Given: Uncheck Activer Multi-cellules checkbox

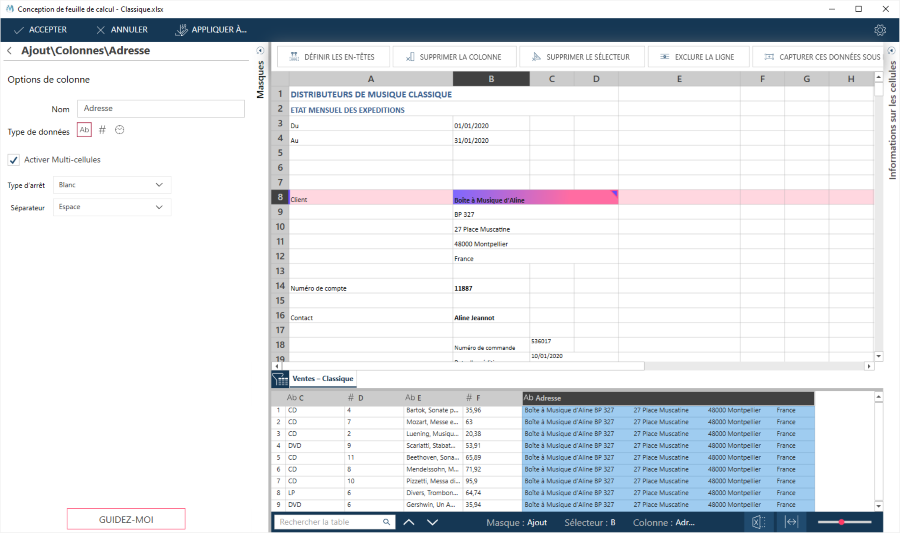Looking at the screenshot, I should 14,159.
